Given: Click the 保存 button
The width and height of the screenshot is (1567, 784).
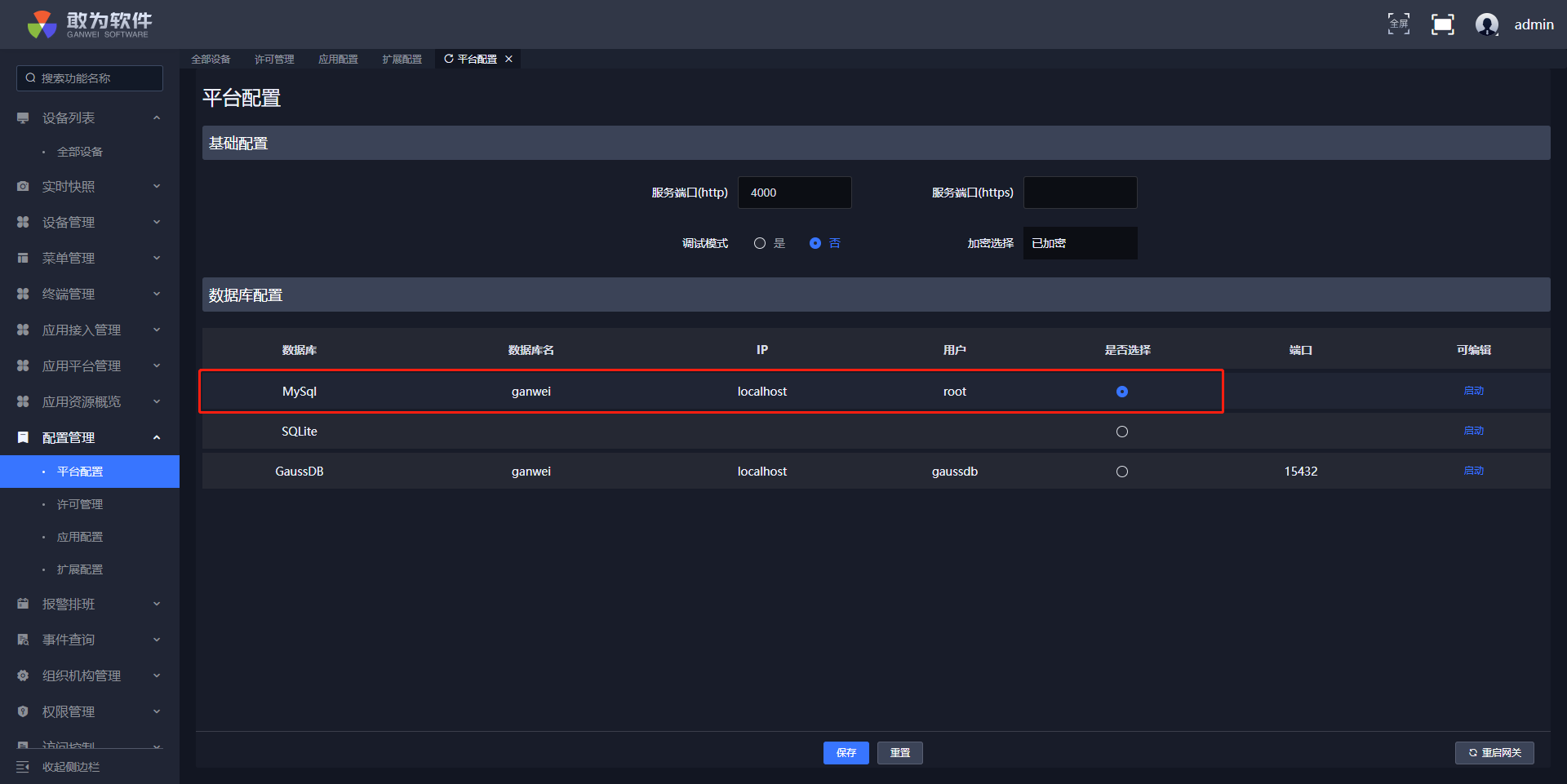Looking at the screenshot, I should [x=846, y=753].
